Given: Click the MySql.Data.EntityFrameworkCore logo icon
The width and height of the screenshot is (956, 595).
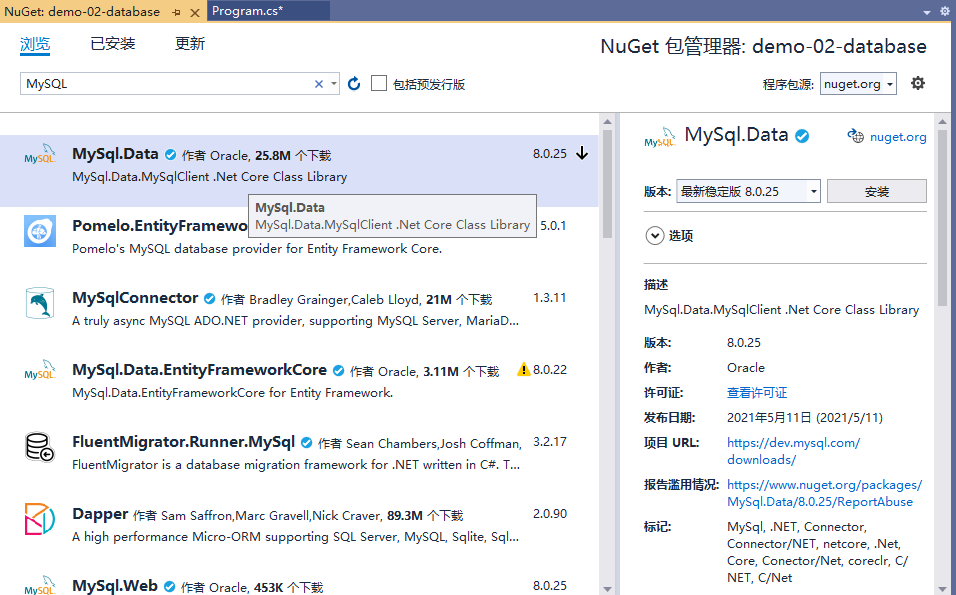Looking at the screenshot, I should point(40,371).
